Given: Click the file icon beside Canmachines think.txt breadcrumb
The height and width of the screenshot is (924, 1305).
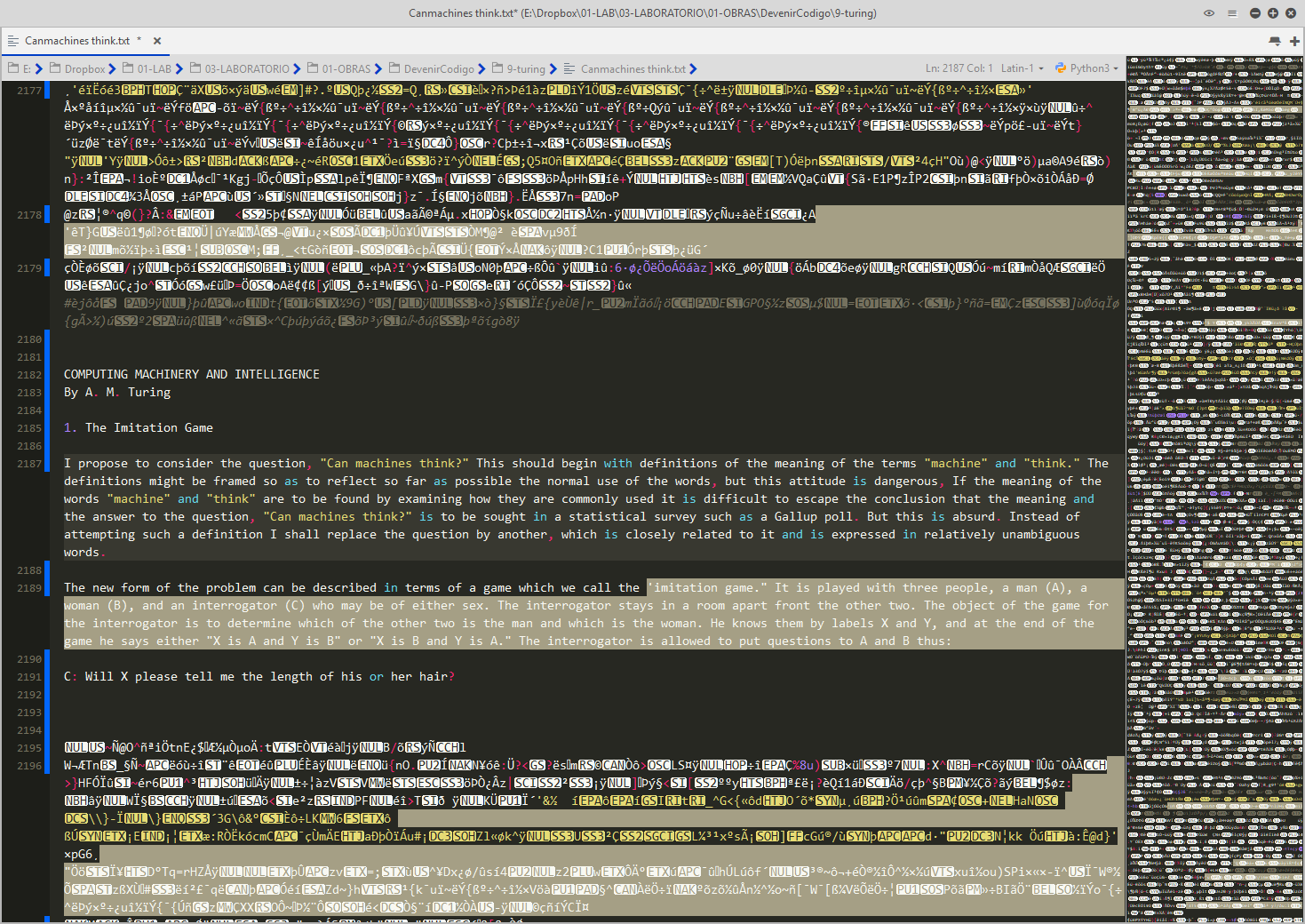Looking at the screenshot, I should click(570, 68).
